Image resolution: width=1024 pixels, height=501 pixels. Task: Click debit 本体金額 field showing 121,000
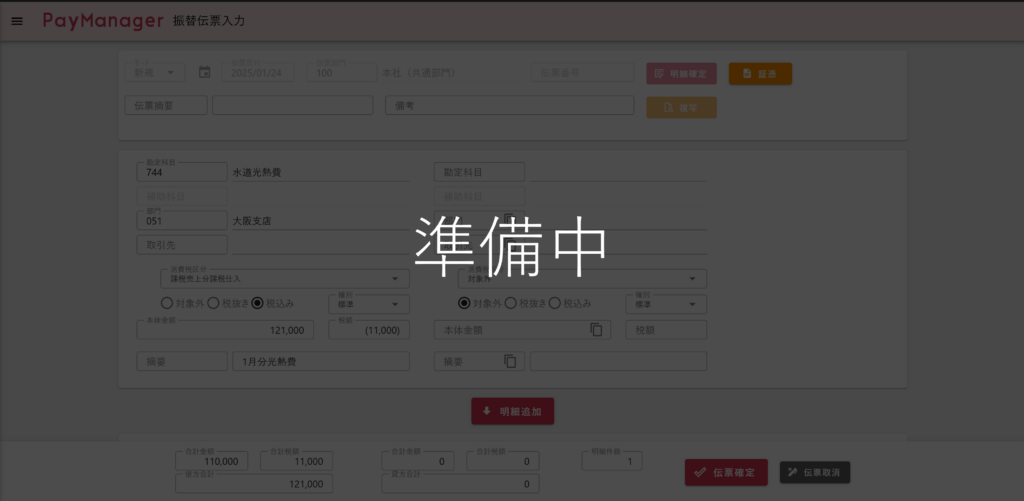click(x=225, y=330)
